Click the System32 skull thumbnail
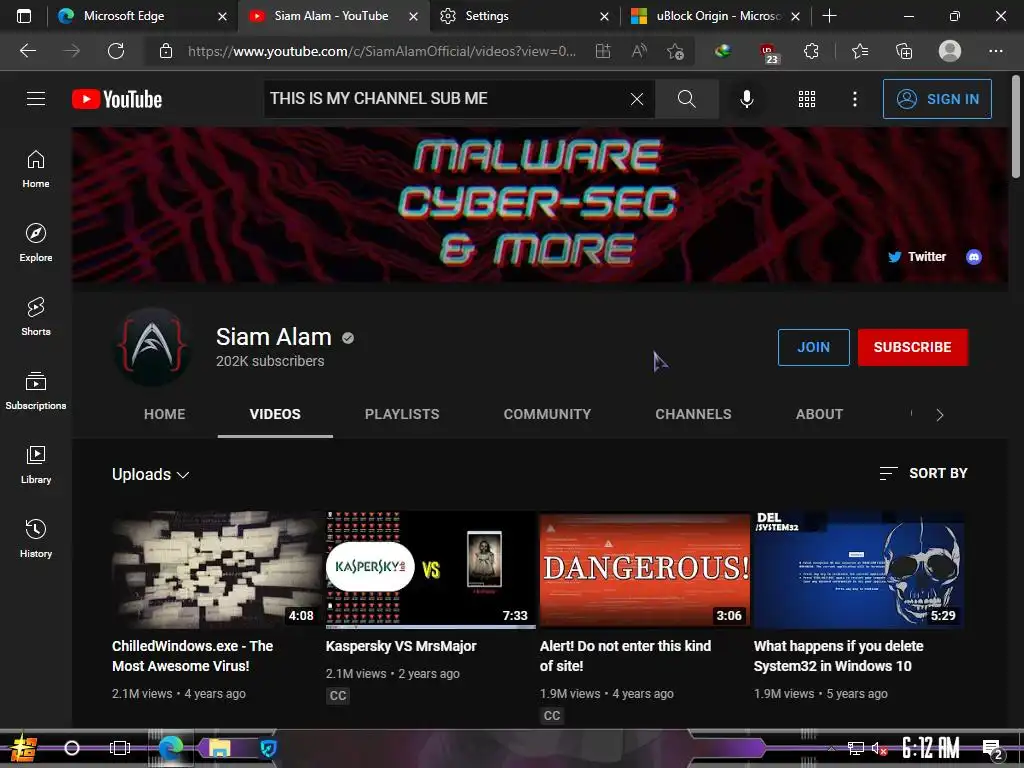Viewport: 1024px width, 768px height. click(x=859, y=569)
